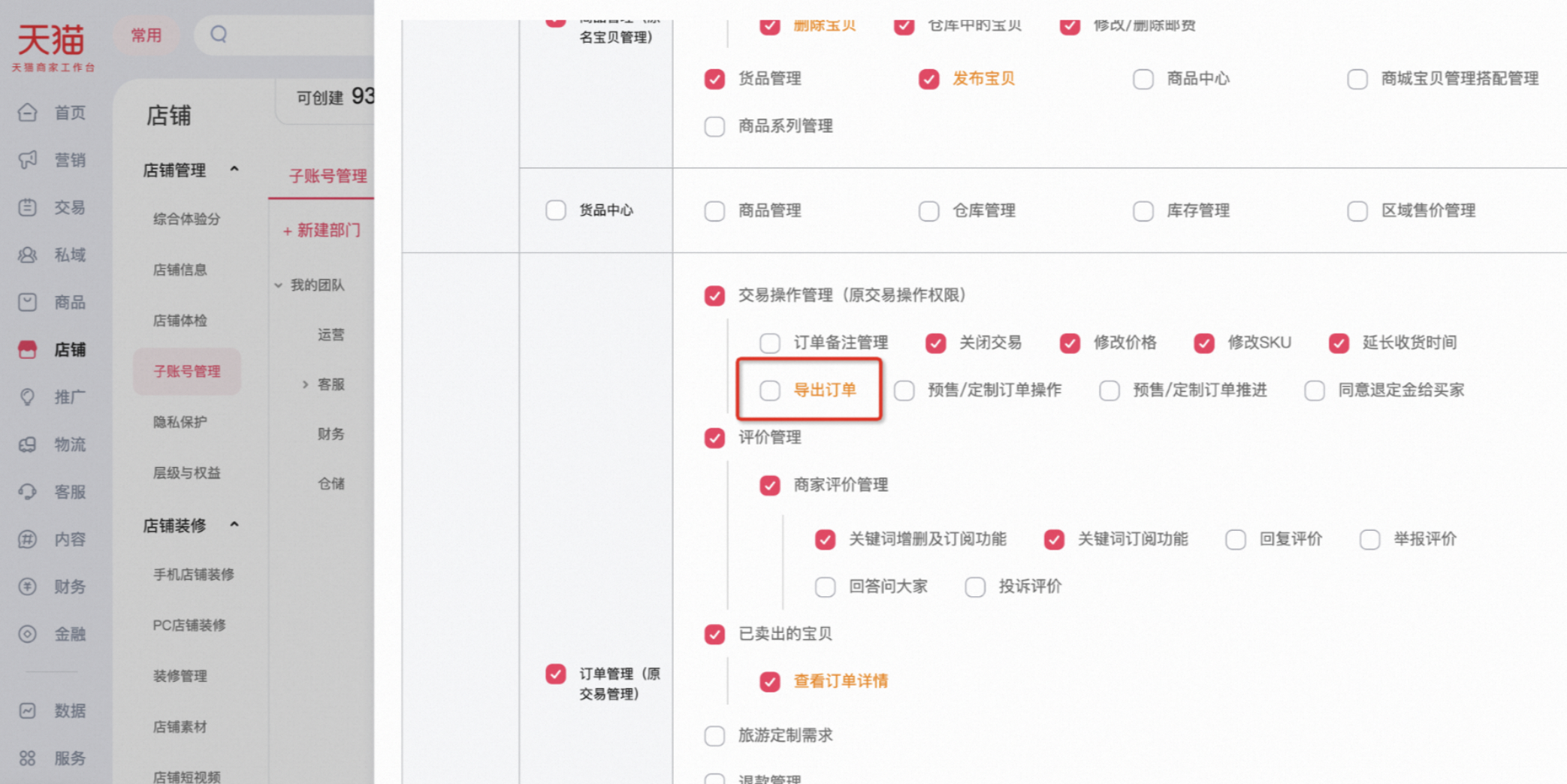The width and height of the screenshot is (1567, 784).
Task: Check the 回答问大家 checkbox
Action: tap(826, 586)
